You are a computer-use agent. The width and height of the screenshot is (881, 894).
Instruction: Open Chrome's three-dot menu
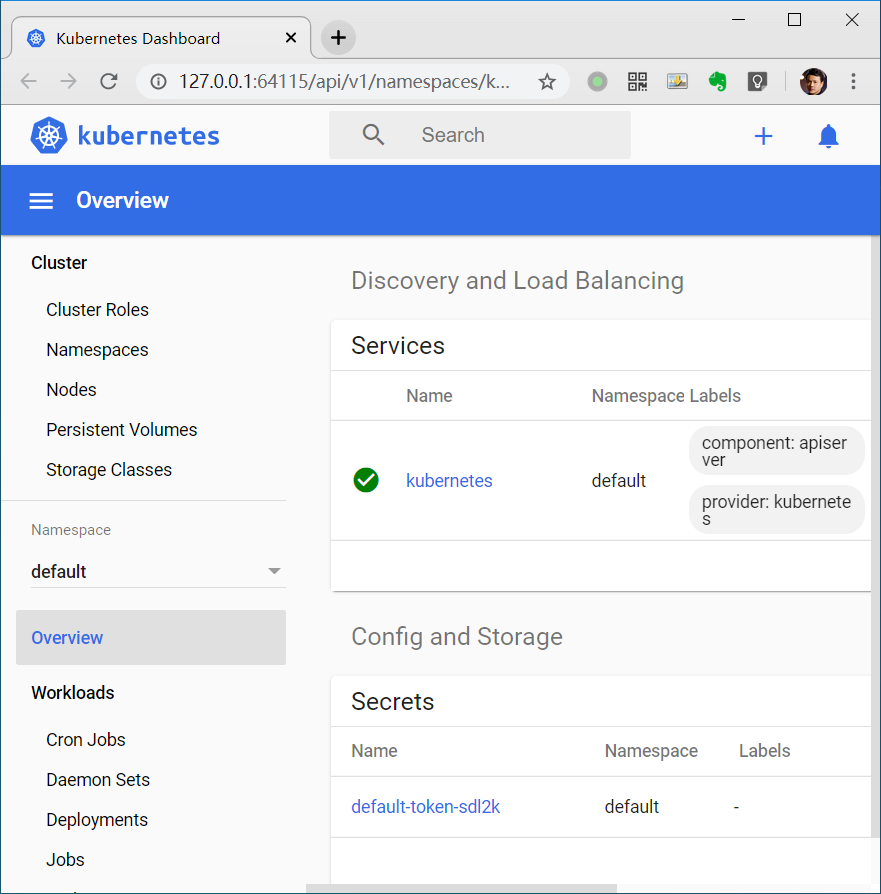click(853, 82)
